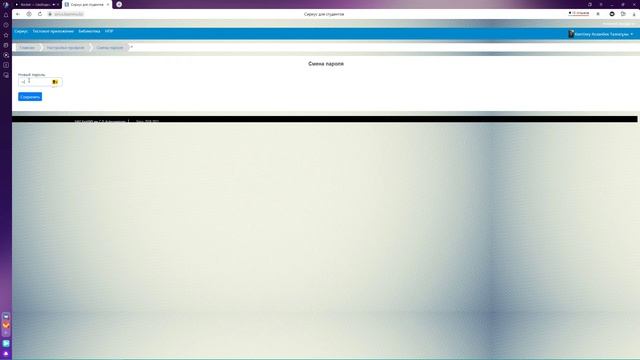Click the 'Сохранить' button
The image size is (640, 360).
click(x=30, y=97)
